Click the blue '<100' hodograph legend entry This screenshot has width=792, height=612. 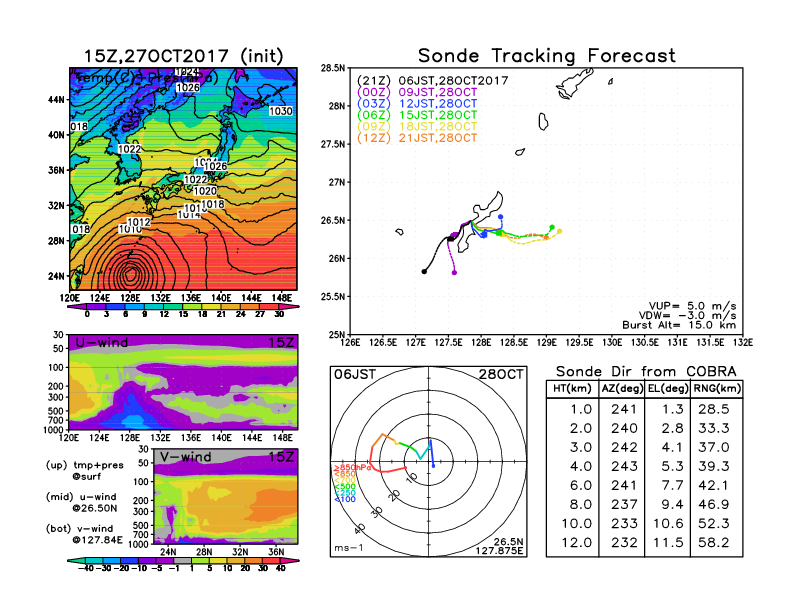(x=344, y=499)
